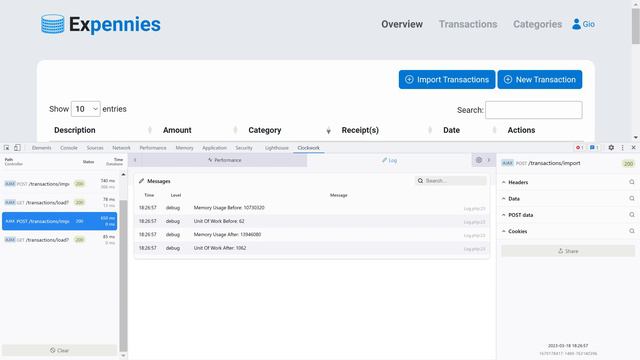Go to Transactions in the navigation
Screen dimensions: 640x360
point(468,24)
